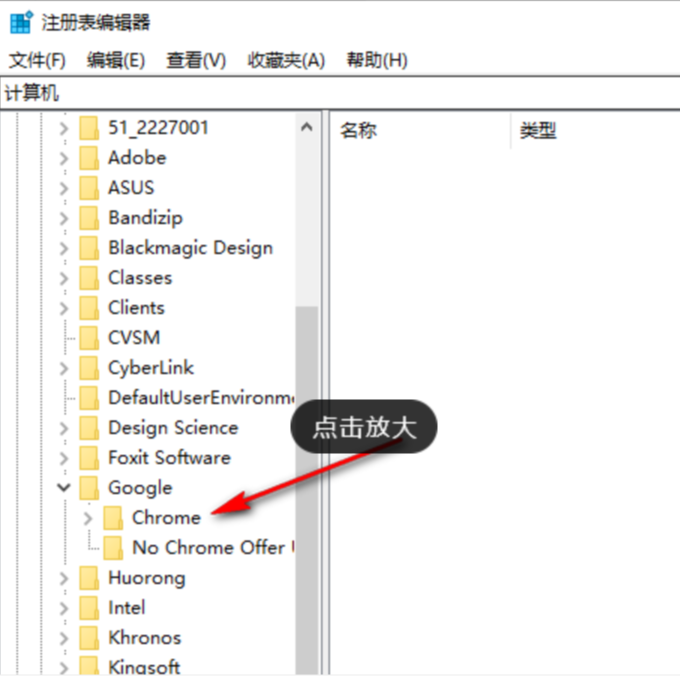
Task: Click the DefaultUserEnvironment folder icon
Action: click(x=89, y=398)
